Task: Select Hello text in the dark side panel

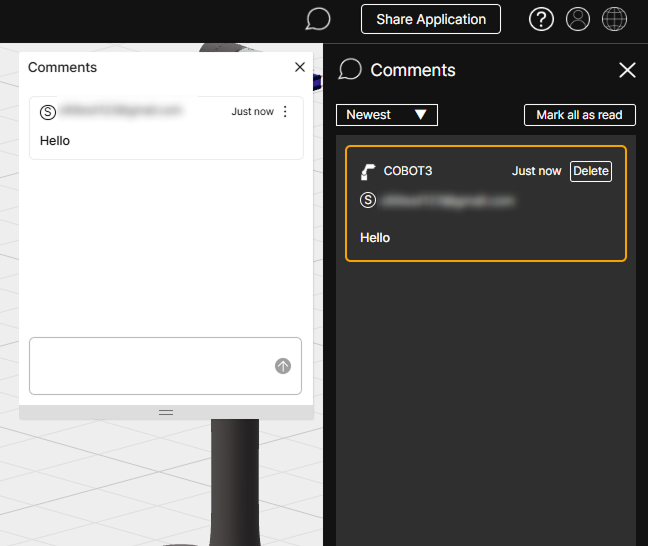Action: tap(375, 238)
